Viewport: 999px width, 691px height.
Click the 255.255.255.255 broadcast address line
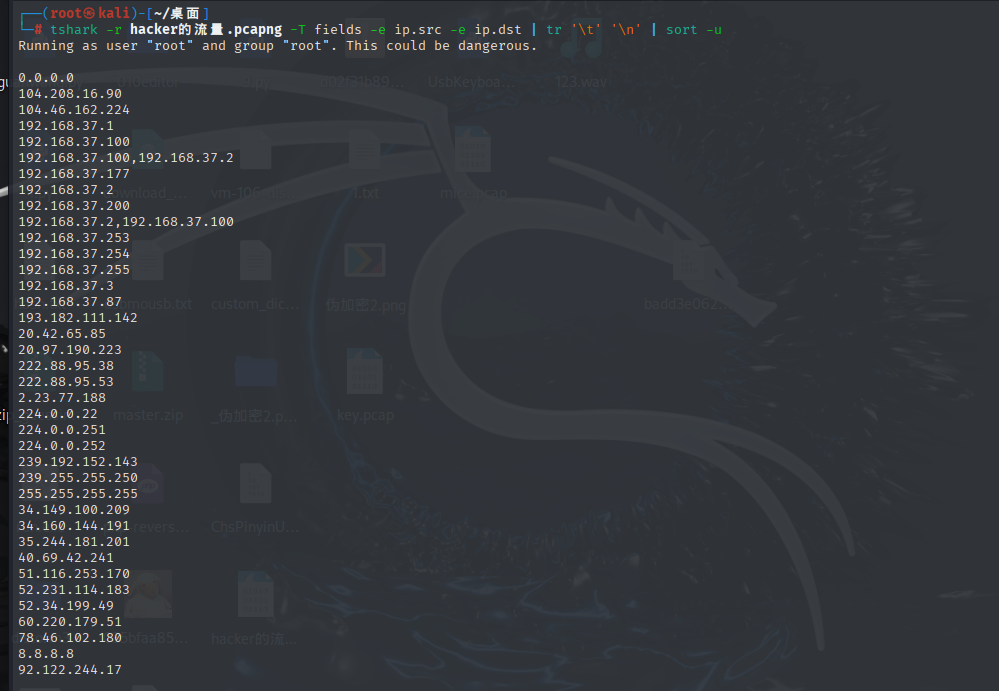[x=78, y=493]
